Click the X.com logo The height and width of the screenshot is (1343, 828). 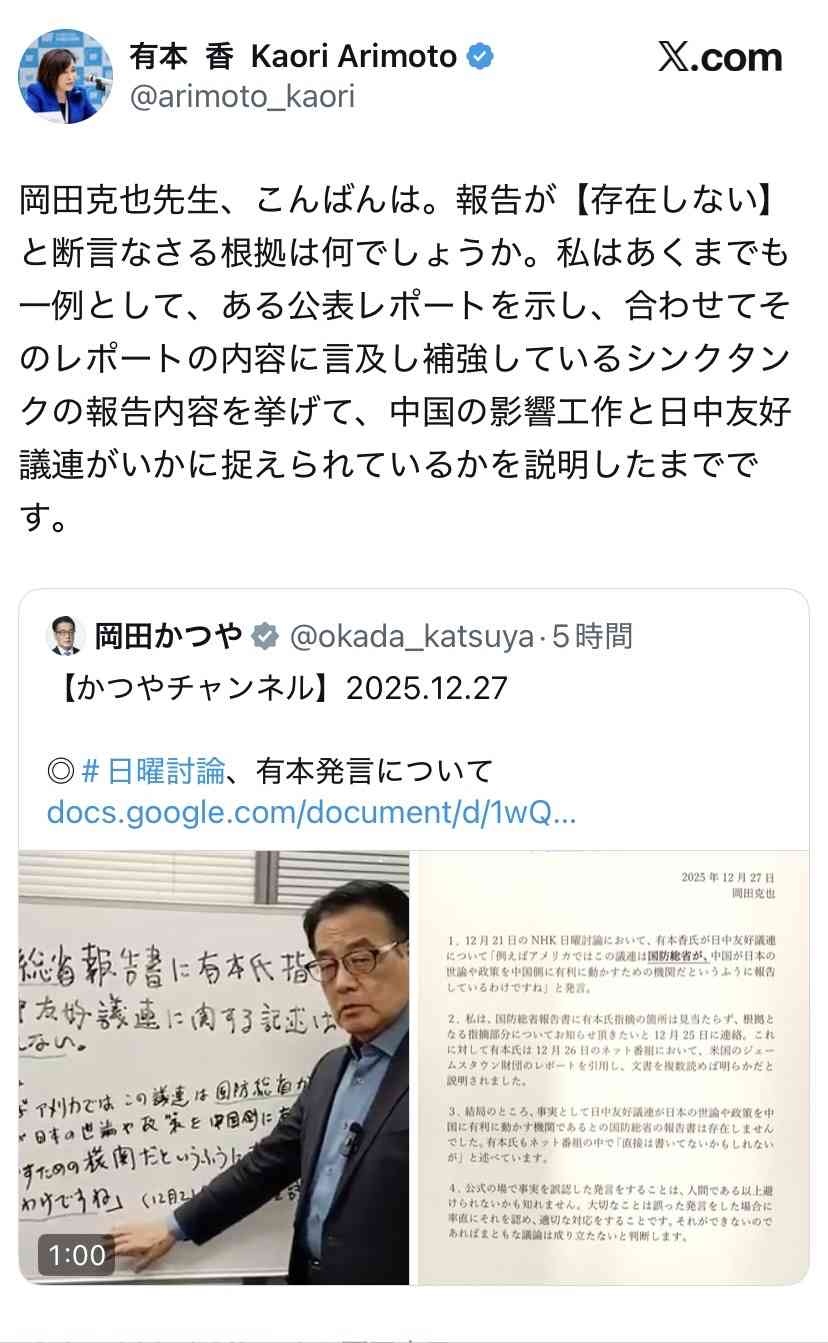coord(719,58)
